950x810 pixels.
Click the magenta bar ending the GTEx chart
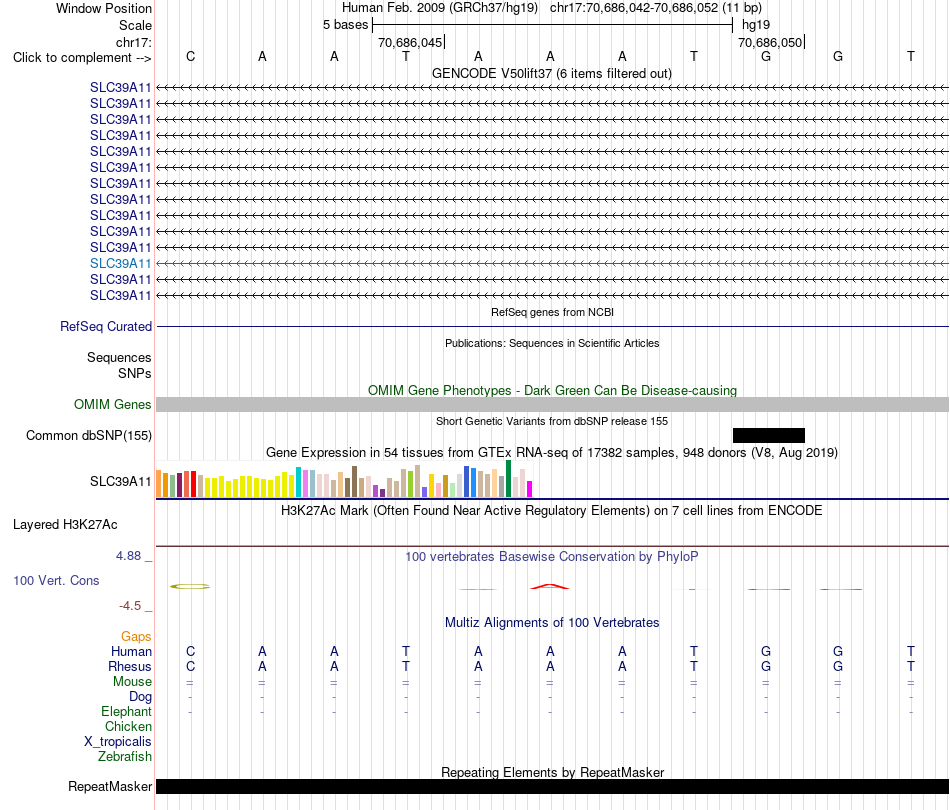pos(530,489)
